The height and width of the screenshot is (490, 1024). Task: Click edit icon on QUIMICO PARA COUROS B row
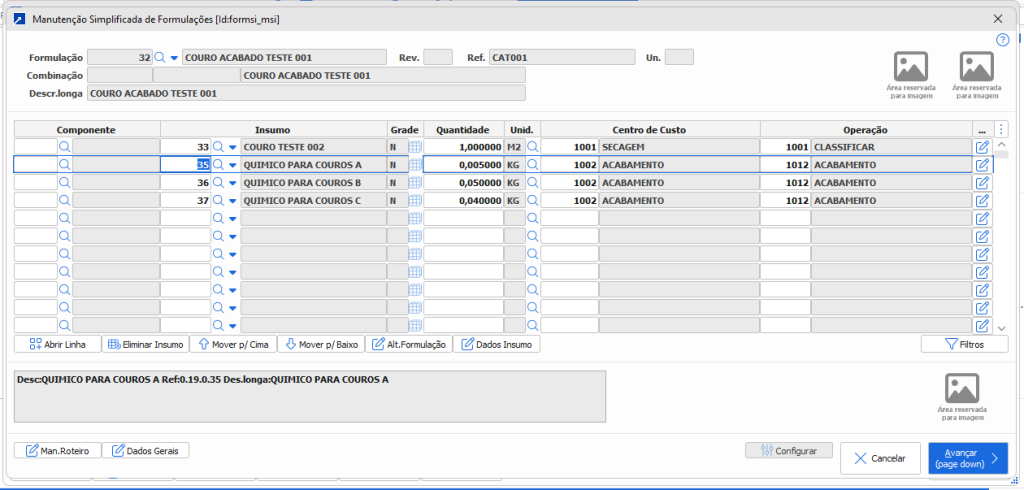[x=982, y=183]
